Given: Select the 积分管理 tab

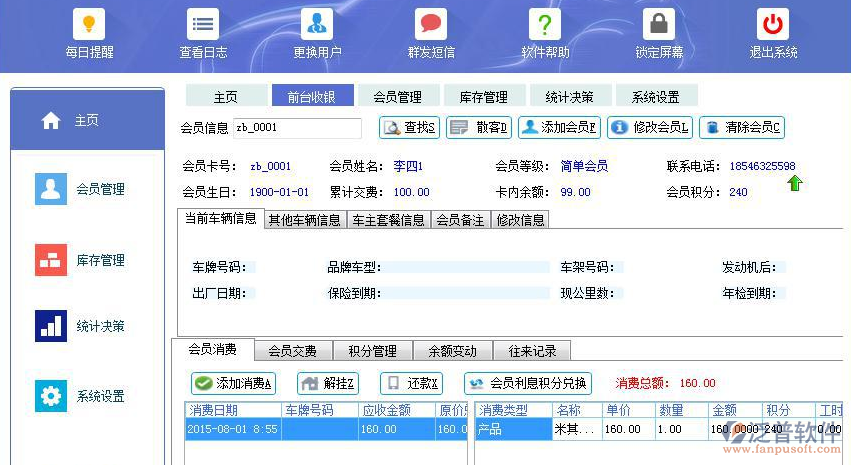Looking at the screenshot, I should [x=373, y=351].
